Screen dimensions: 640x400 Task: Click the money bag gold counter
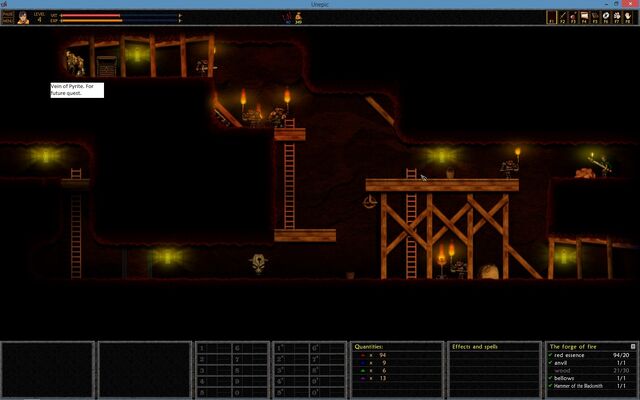click(298, 18)
